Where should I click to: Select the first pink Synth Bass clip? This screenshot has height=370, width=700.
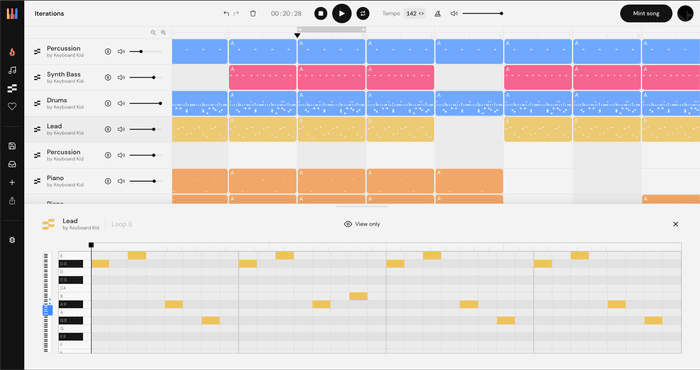tap(262, 77)
